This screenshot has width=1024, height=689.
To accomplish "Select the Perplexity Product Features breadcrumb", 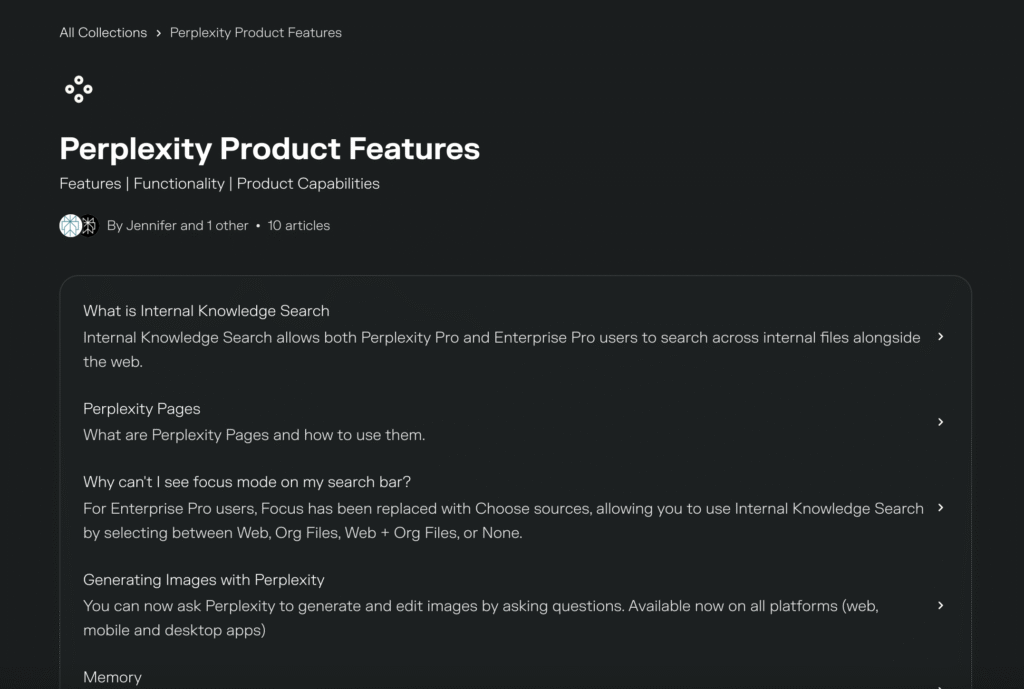I will 256,33.
